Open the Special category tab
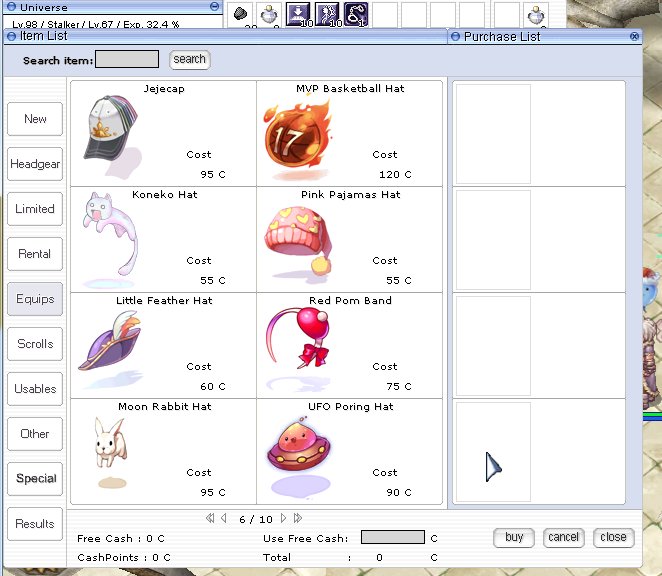Viewport: 662px width, 576px height. [x=35, y=479]
